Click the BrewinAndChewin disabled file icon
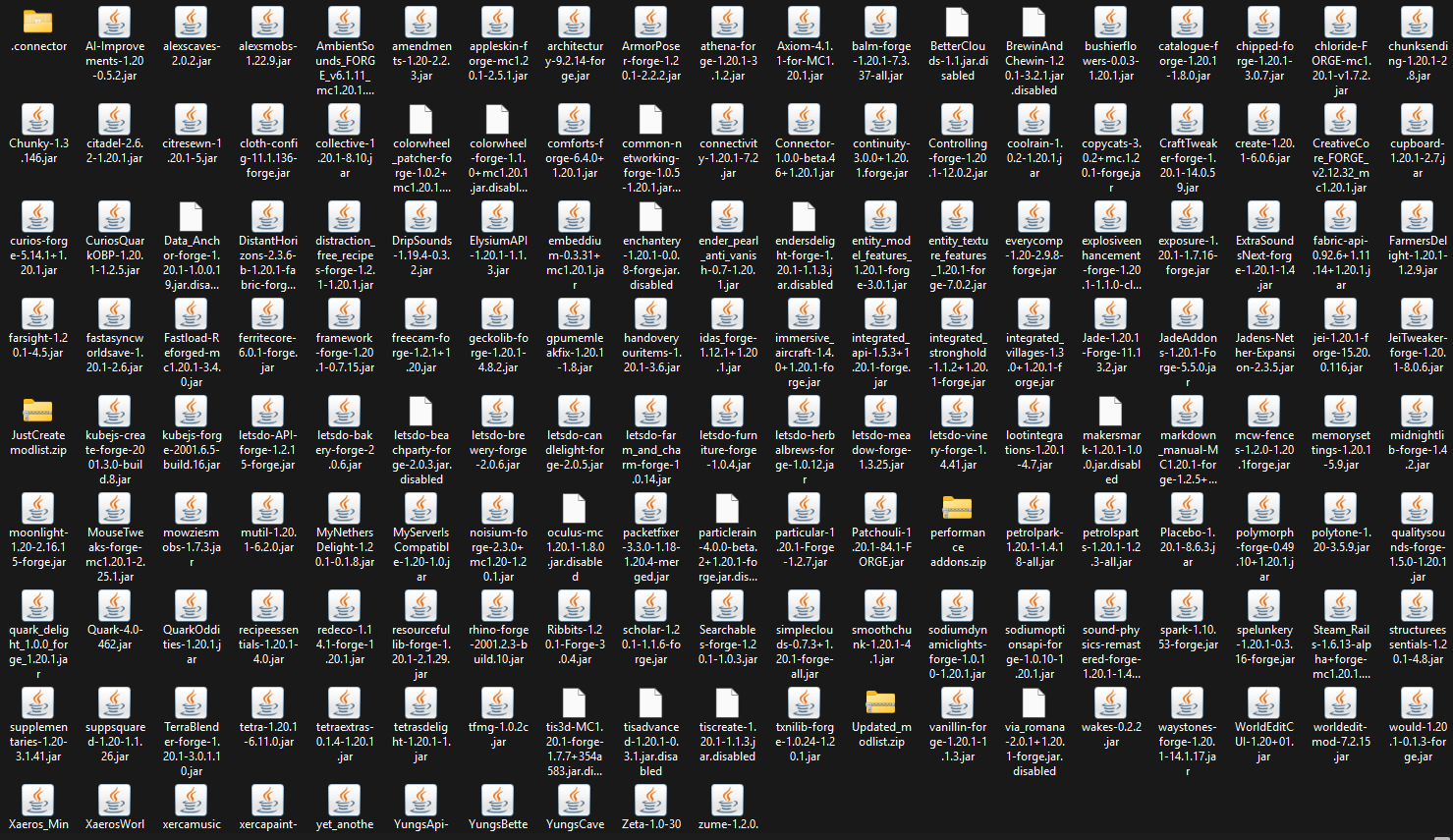Screen dimensions: 1453x840 (1034, 22)
